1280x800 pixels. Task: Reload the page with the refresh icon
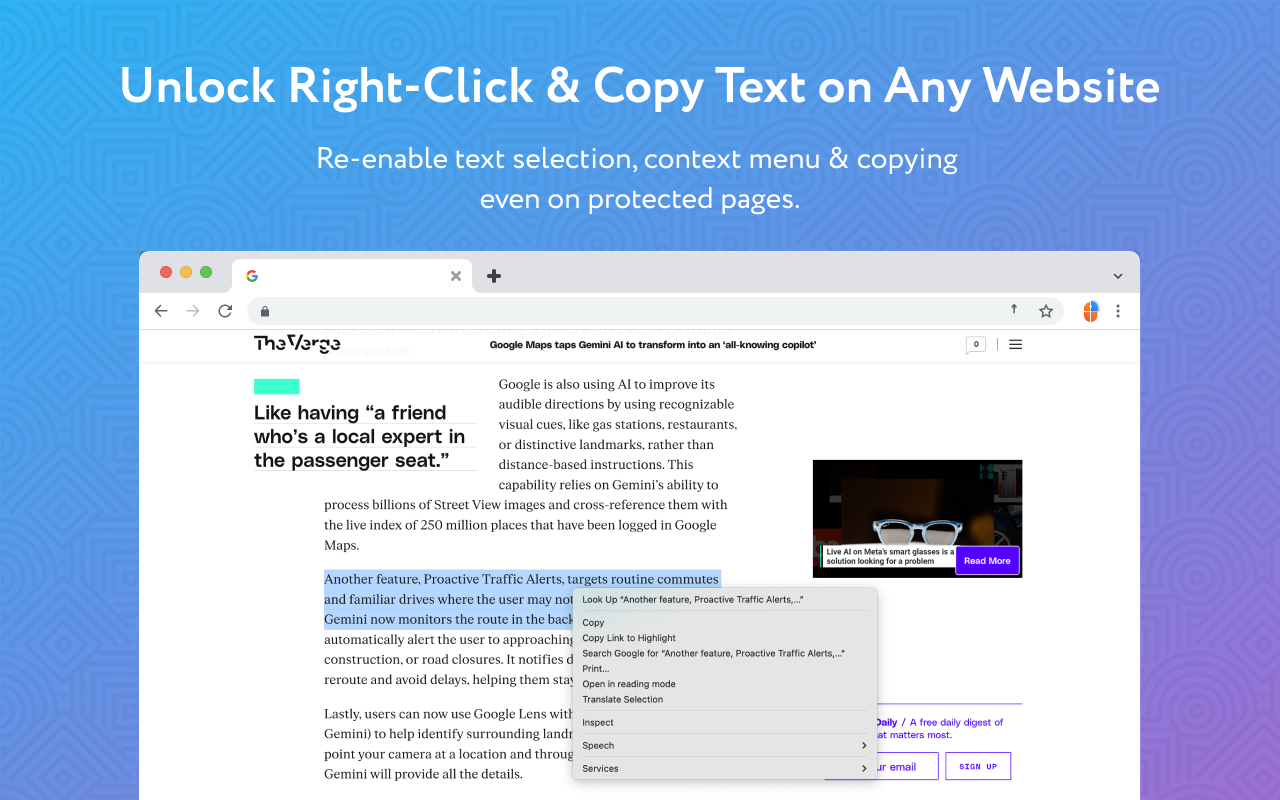(225, 311)
